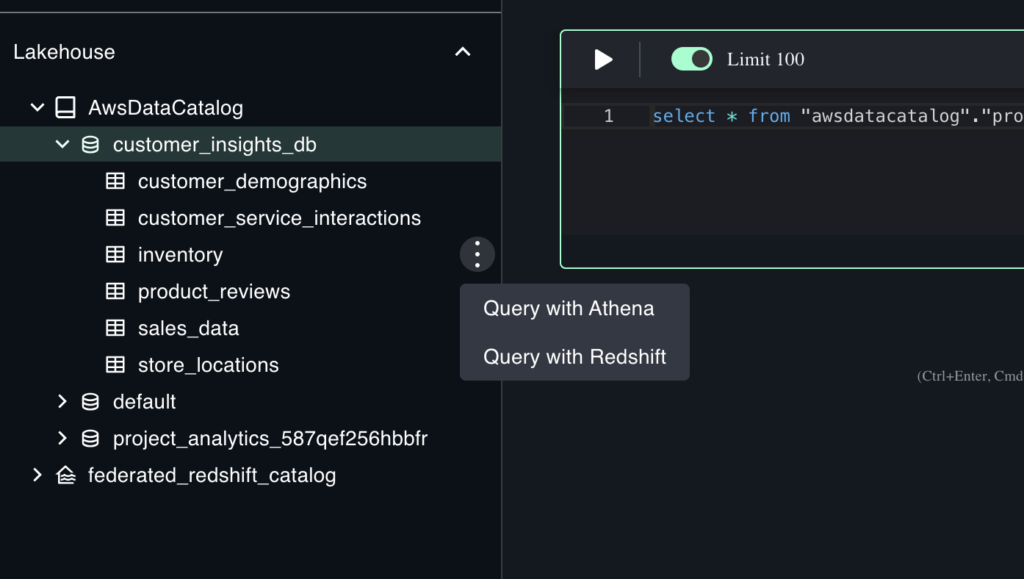Click the customer_service_interactions table icon

point(115,217)
